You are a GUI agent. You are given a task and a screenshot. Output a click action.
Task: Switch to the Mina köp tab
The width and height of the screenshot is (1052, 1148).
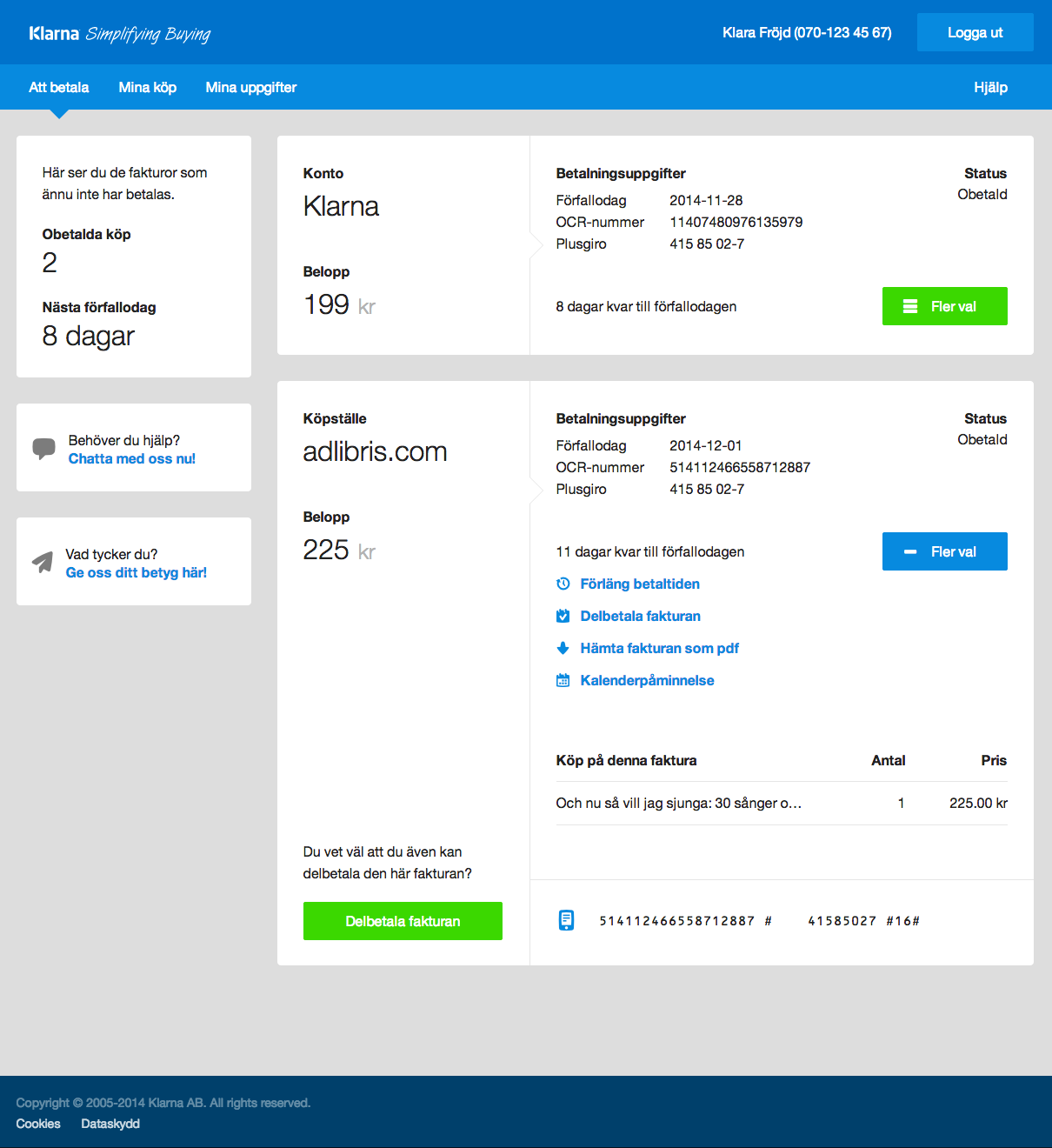click(148, 87)
